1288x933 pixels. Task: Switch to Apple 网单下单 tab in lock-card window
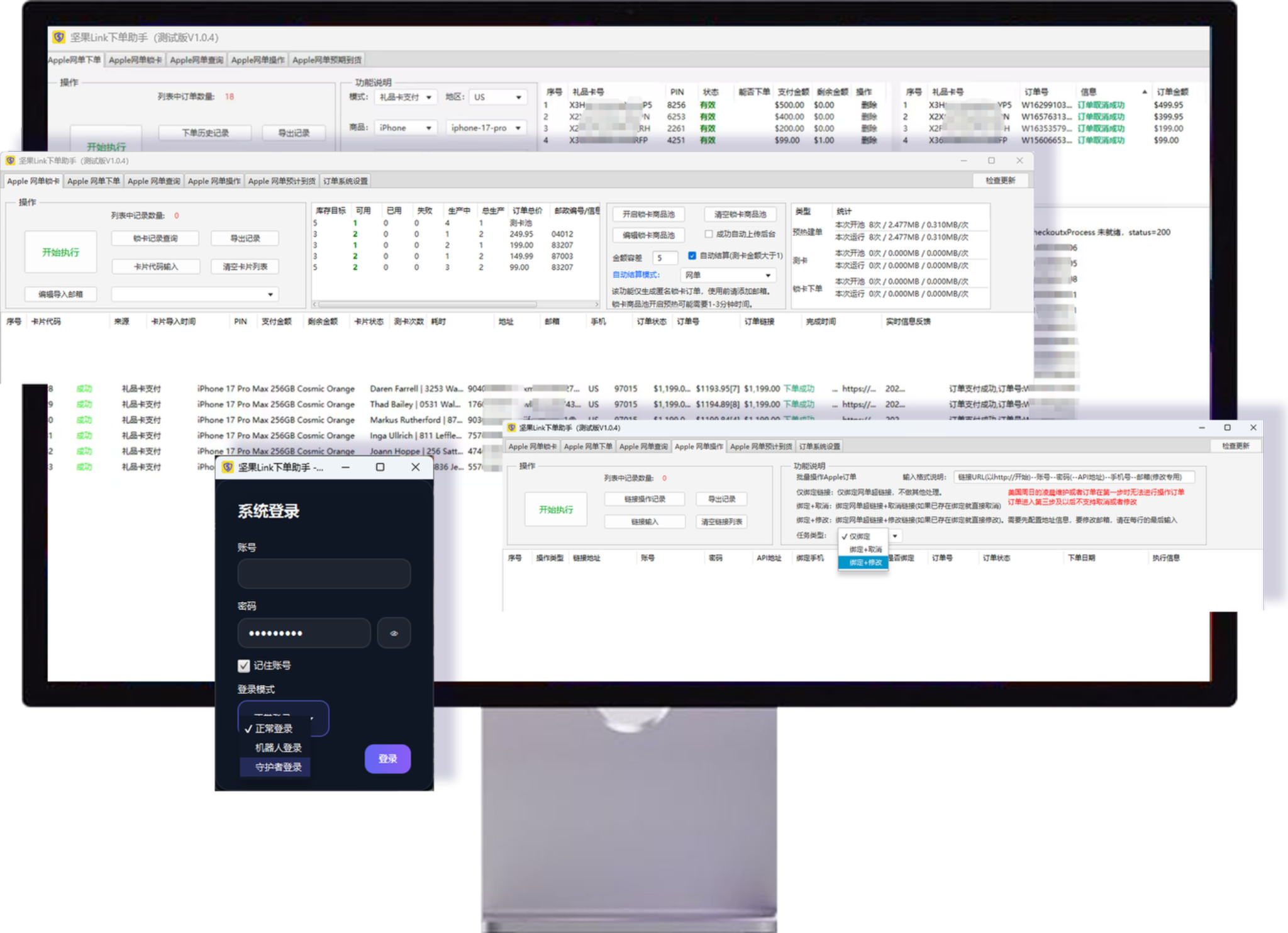94,181
